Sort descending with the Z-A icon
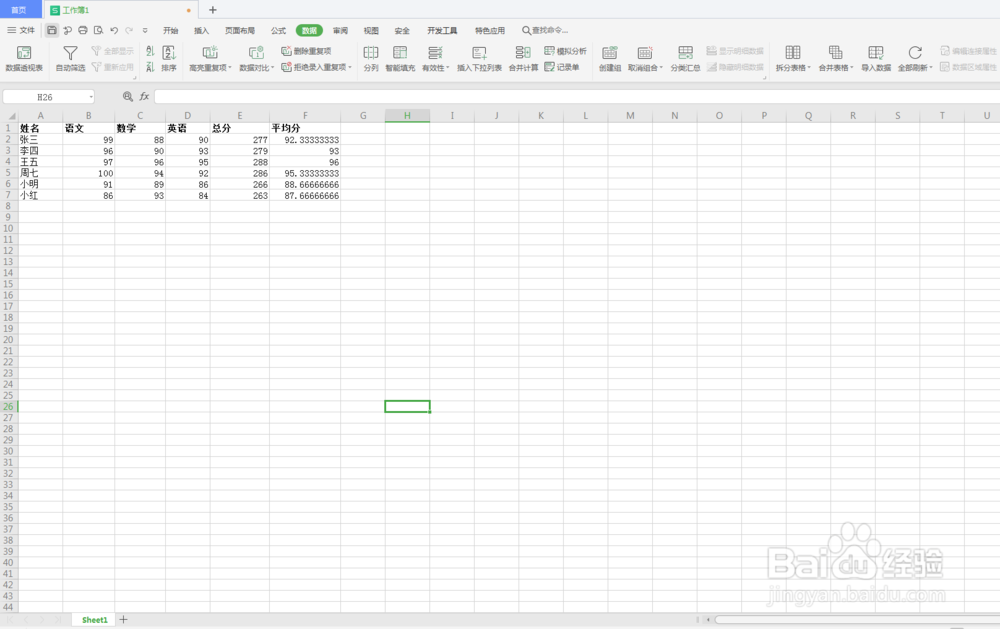Screen dimensions: 1000x629 click(150, 66)
